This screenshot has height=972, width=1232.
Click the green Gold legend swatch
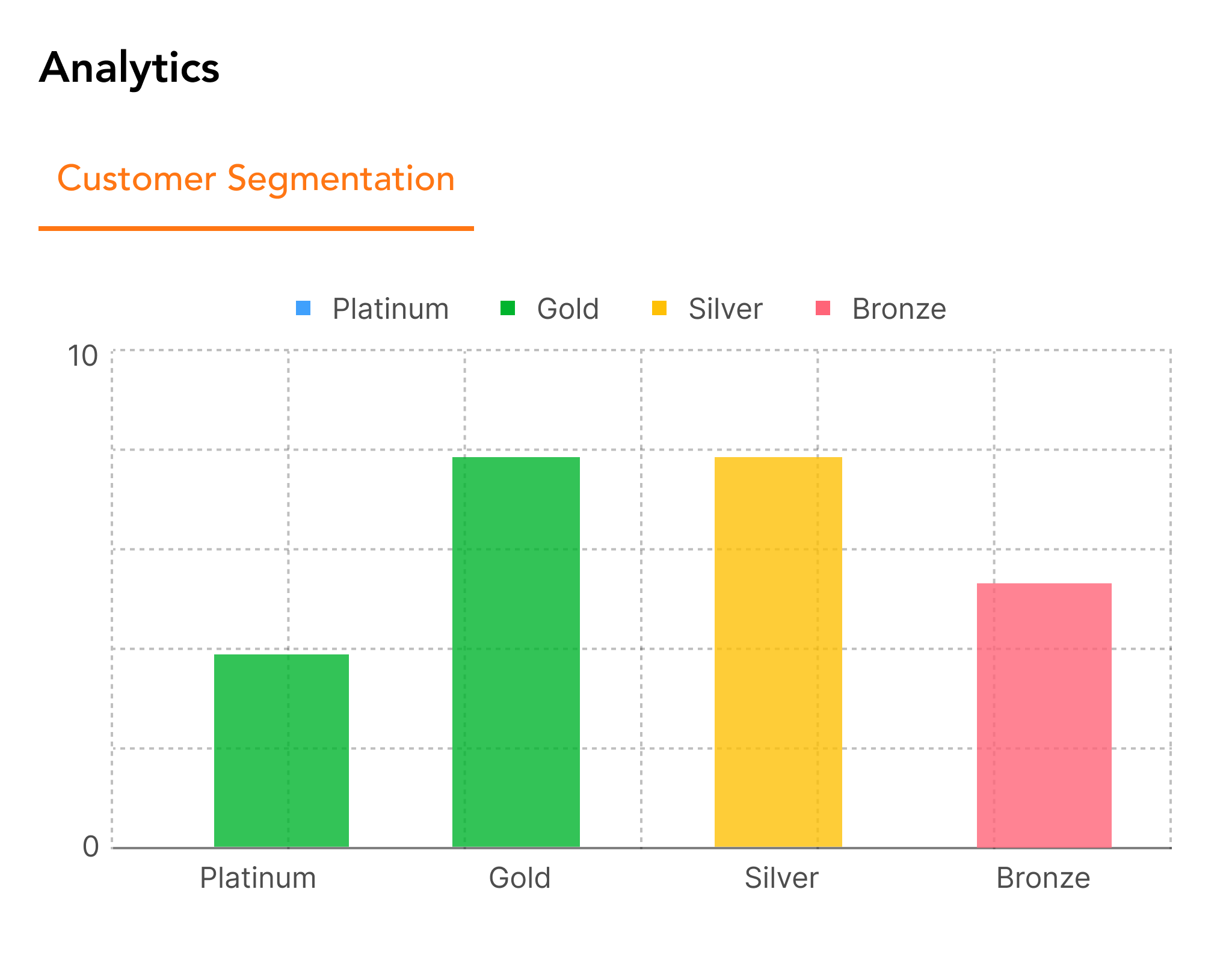click(x=508, y=308)
